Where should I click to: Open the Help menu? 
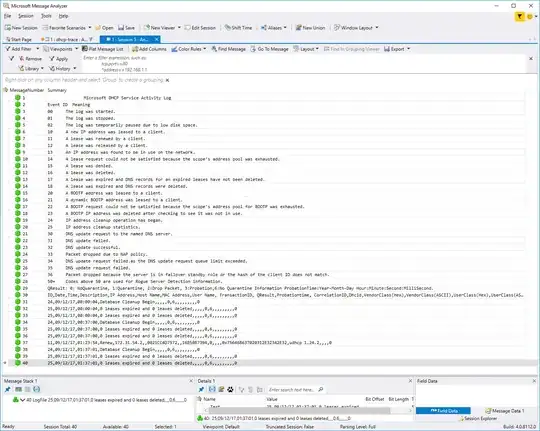(63, 16)
